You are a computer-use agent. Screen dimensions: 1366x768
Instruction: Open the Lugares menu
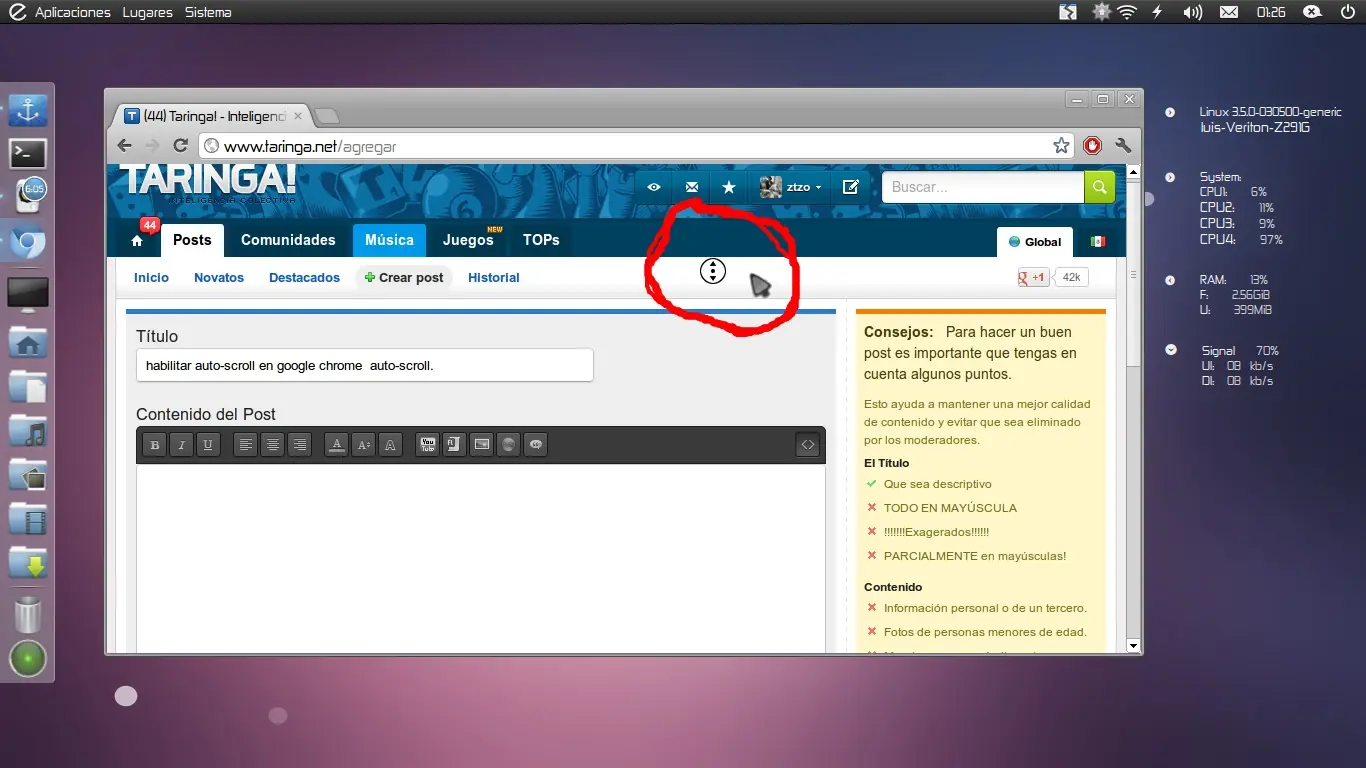tap(147, 12)
